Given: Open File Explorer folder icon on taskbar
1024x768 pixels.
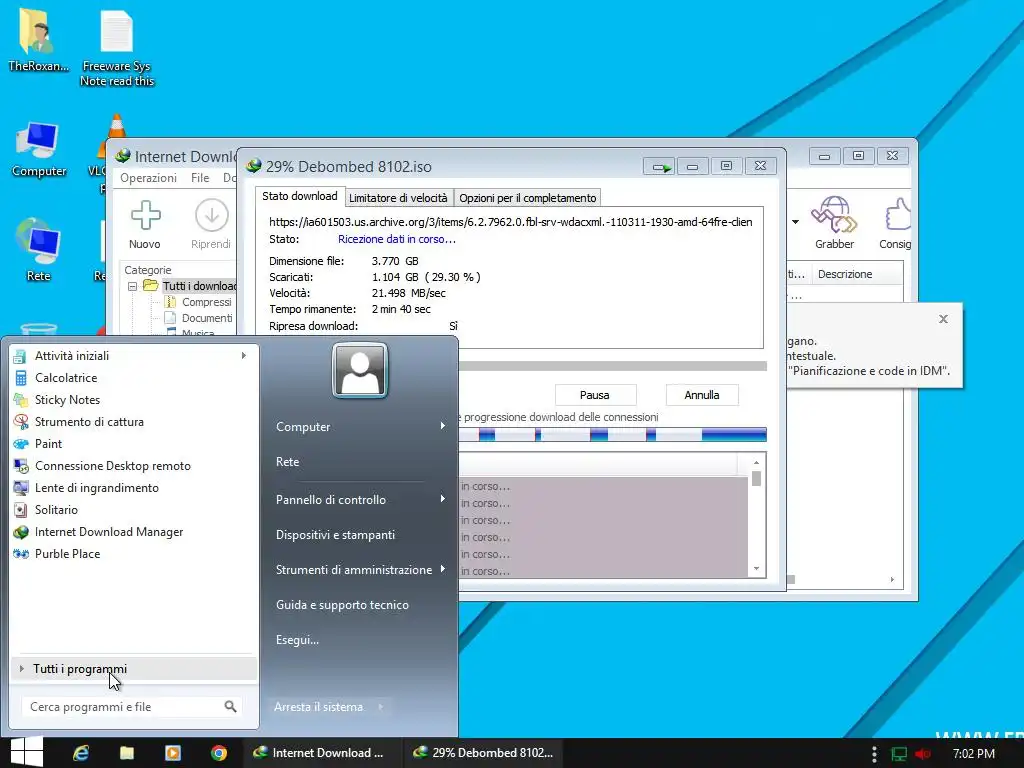Looking at the screenshot, I should (127, 753).
